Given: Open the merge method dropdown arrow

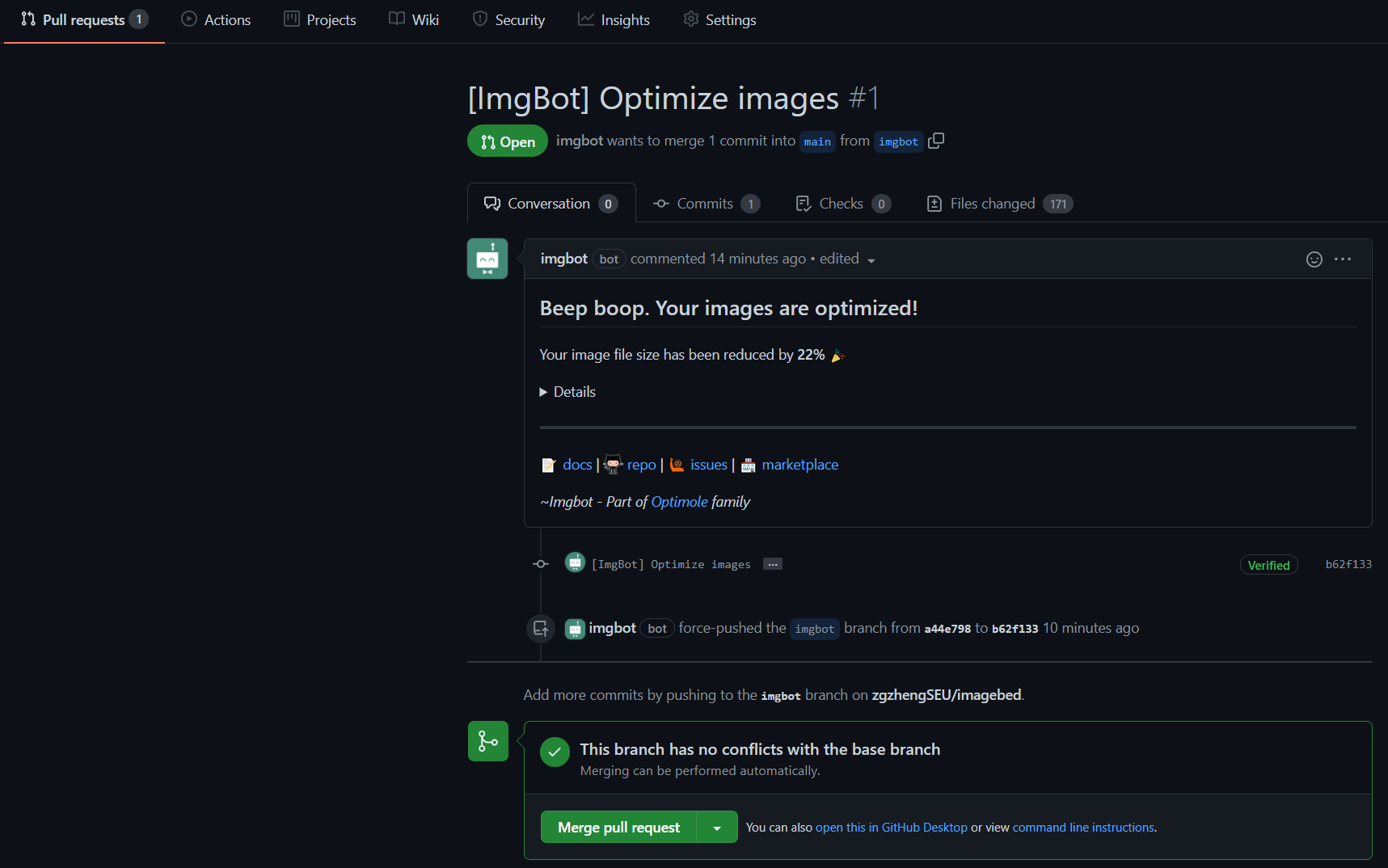Looking at the screenshot, I should [x=717, y=828].
